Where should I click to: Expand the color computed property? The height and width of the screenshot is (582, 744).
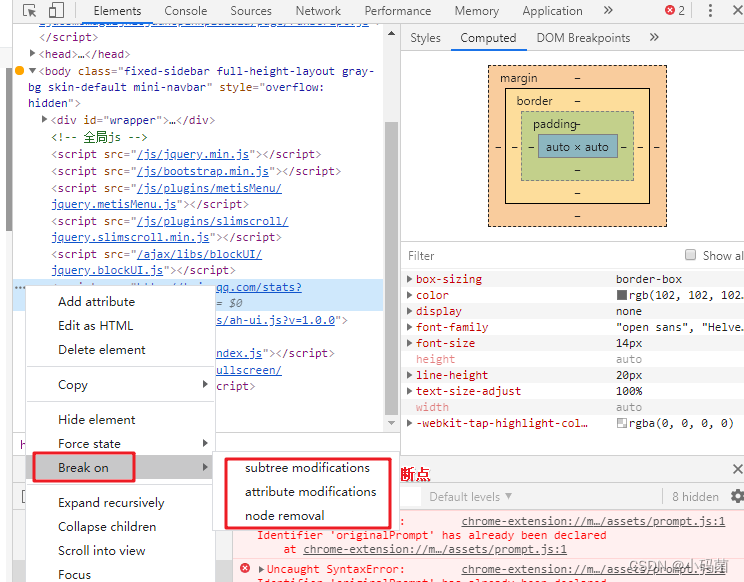tap(409, 295)
